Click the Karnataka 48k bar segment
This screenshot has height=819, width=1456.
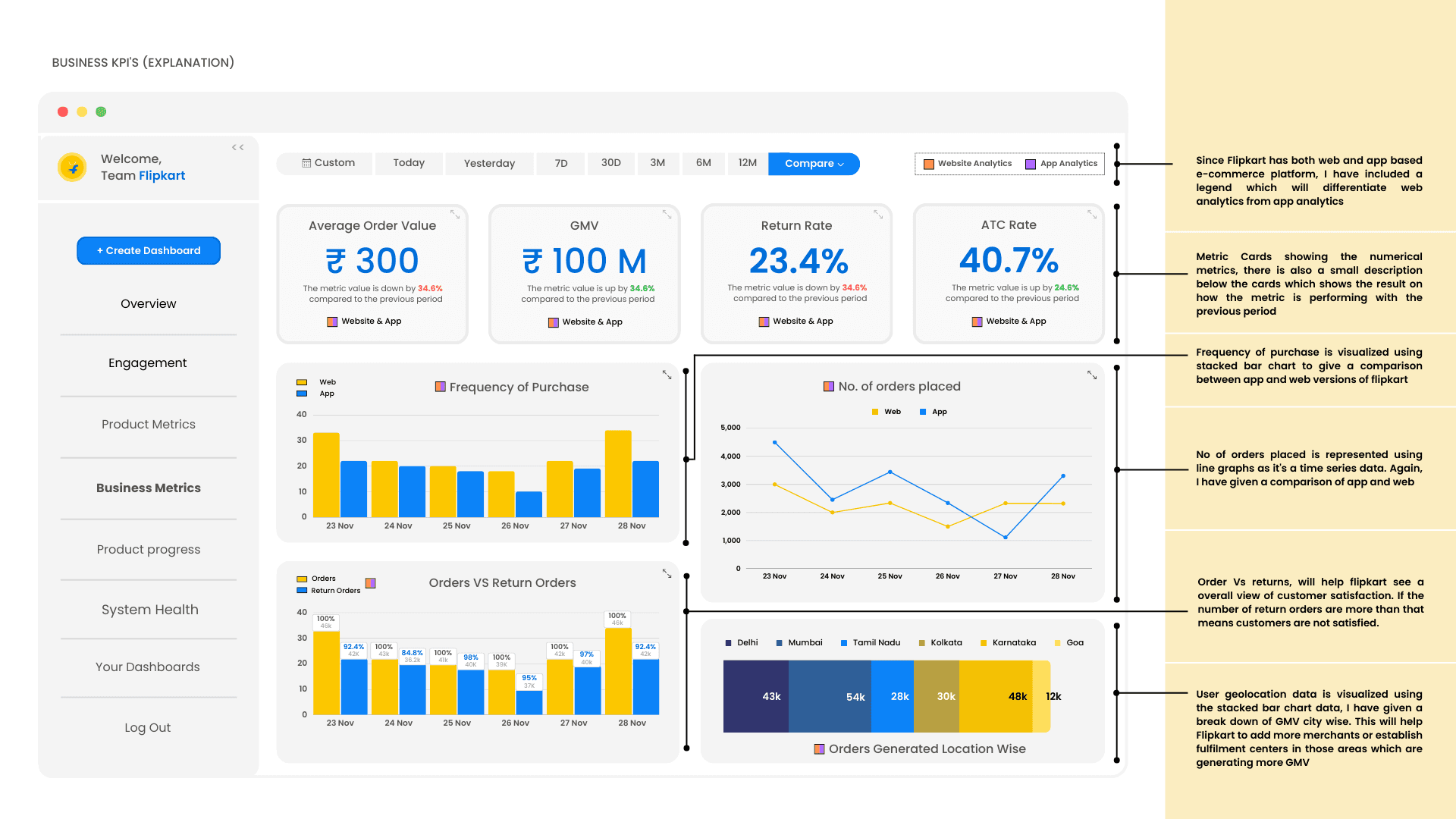coord(996,696)
